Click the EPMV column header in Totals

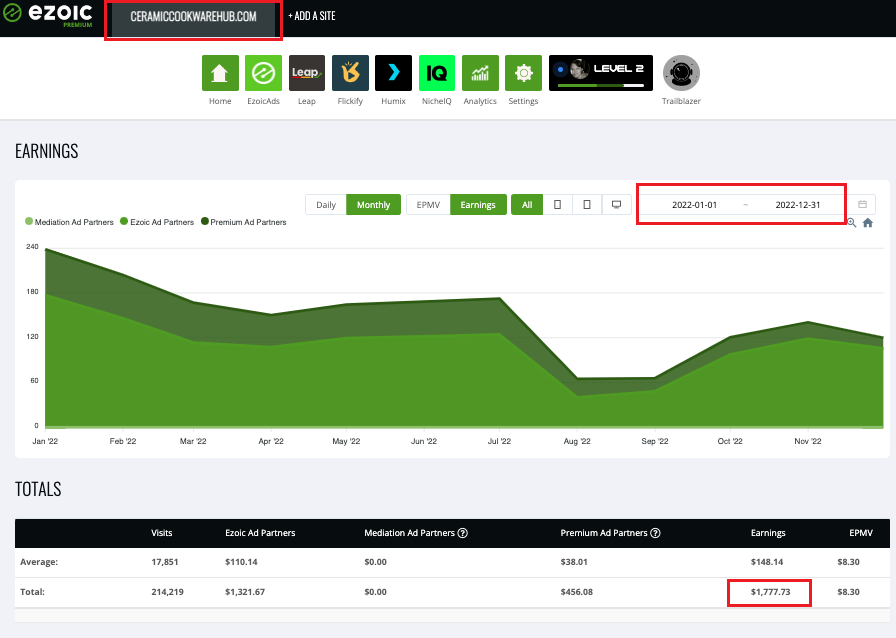(861, 533)
